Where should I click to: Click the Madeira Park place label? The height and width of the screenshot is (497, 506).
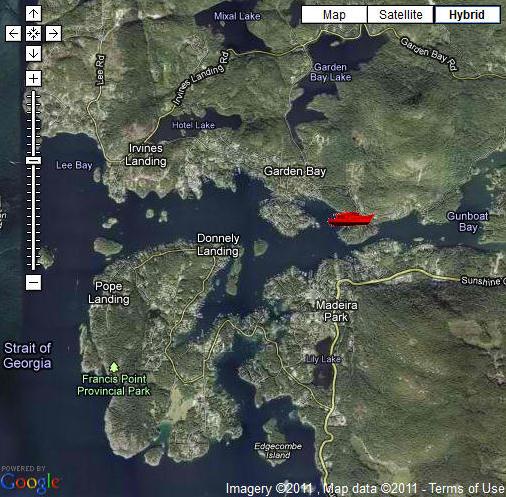[337, 311]
